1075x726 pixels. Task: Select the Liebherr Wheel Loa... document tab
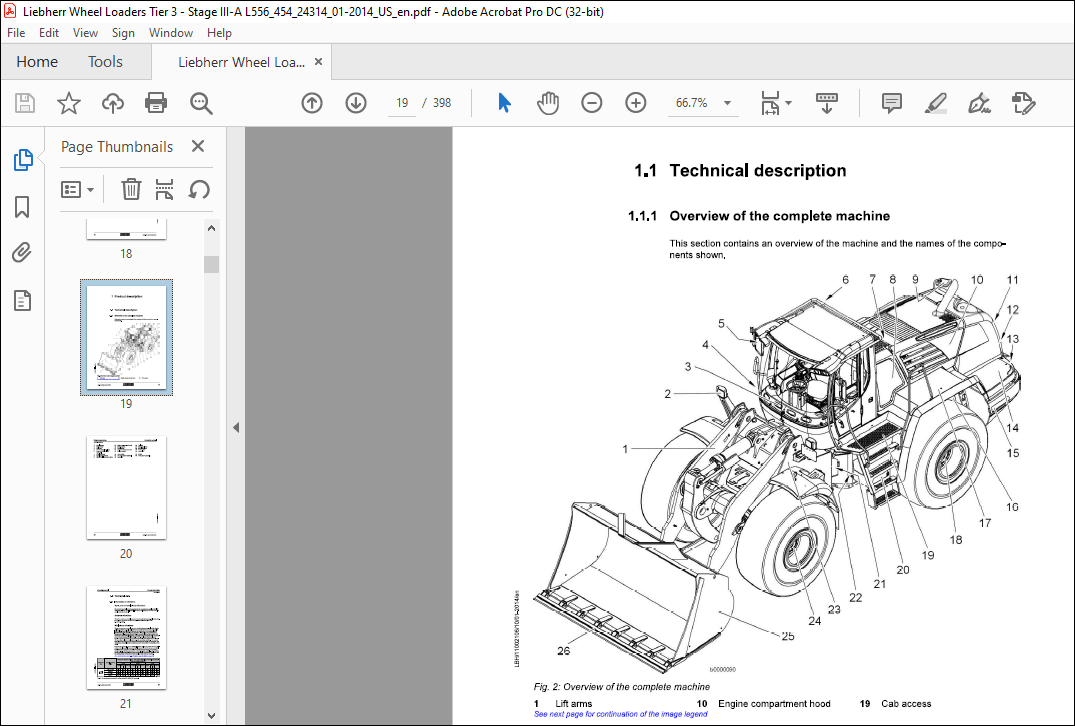click(x=241, y=62)
